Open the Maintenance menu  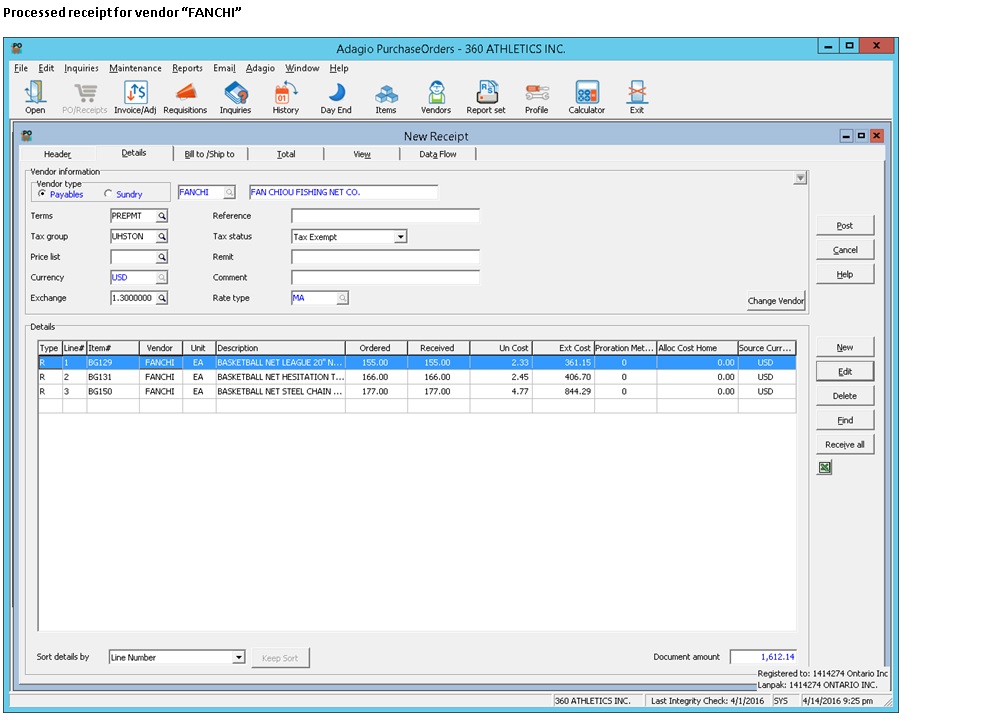pyautogui.click(x=135, y=68)
